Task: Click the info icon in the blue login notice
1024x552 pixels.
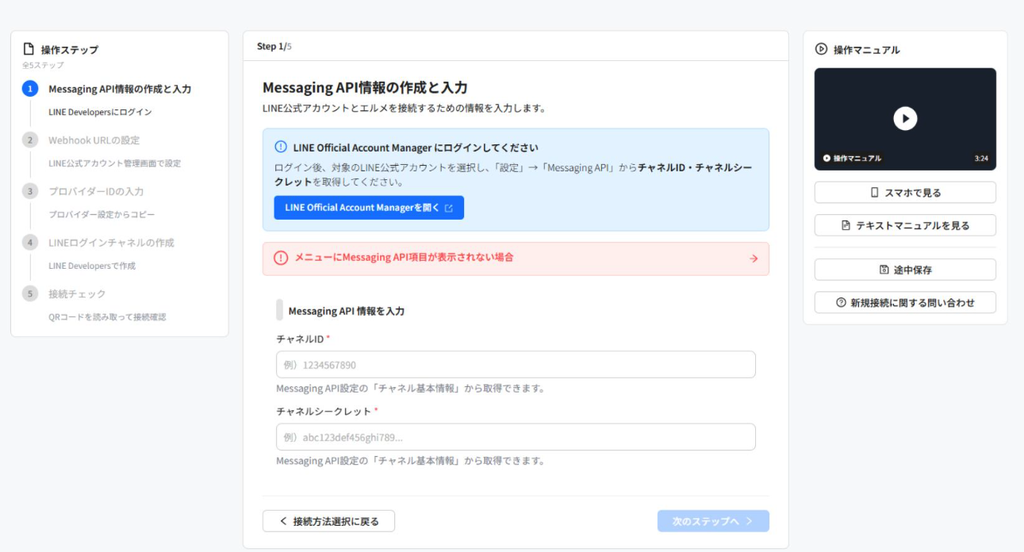Action: tap(281, 147)
